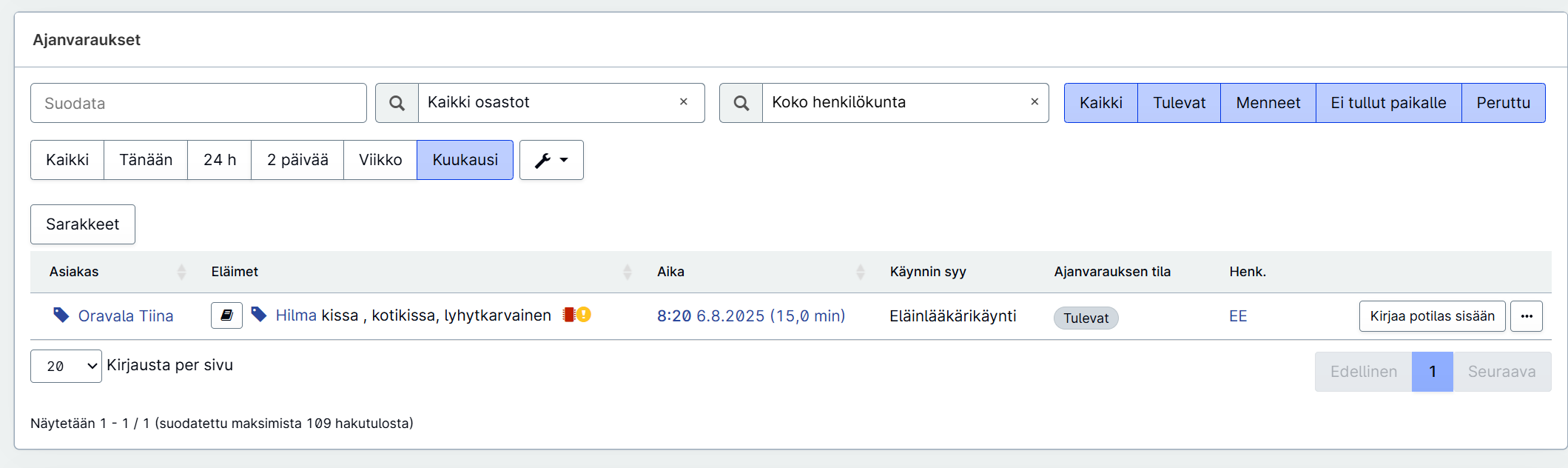The height and width of the screenshot is (468, 1568).
Task: Click the tag icon beside Oravala Tiina
Action: coord(61,315)
